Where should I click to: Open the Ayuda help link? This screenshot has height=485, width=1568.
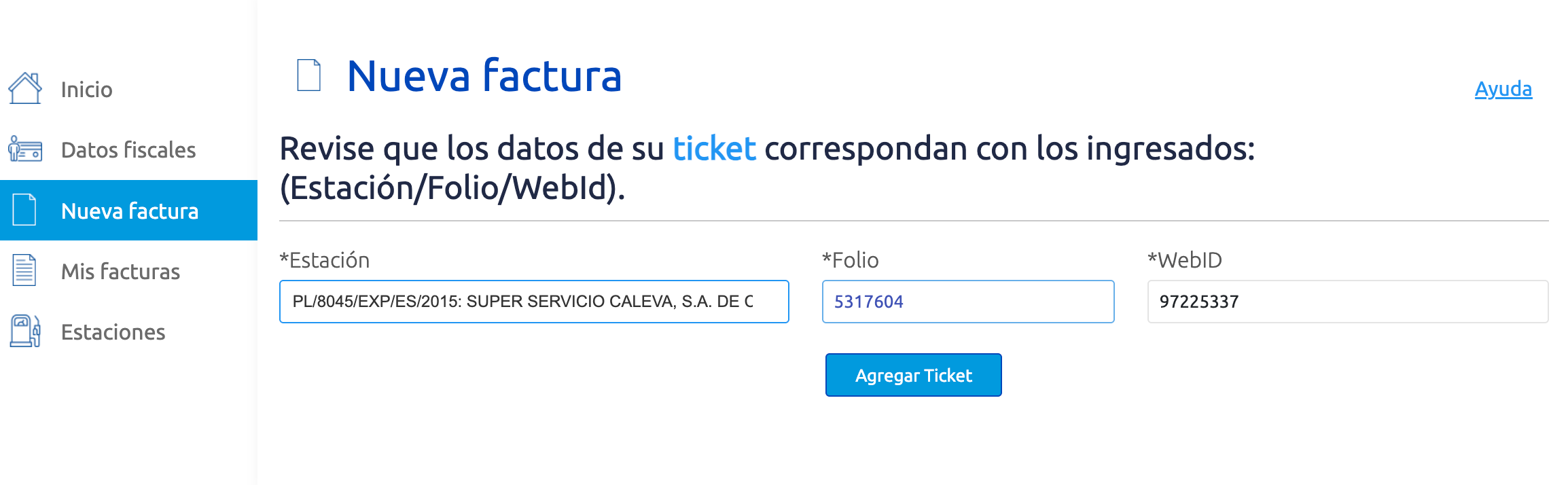(x=1503, y=89)
